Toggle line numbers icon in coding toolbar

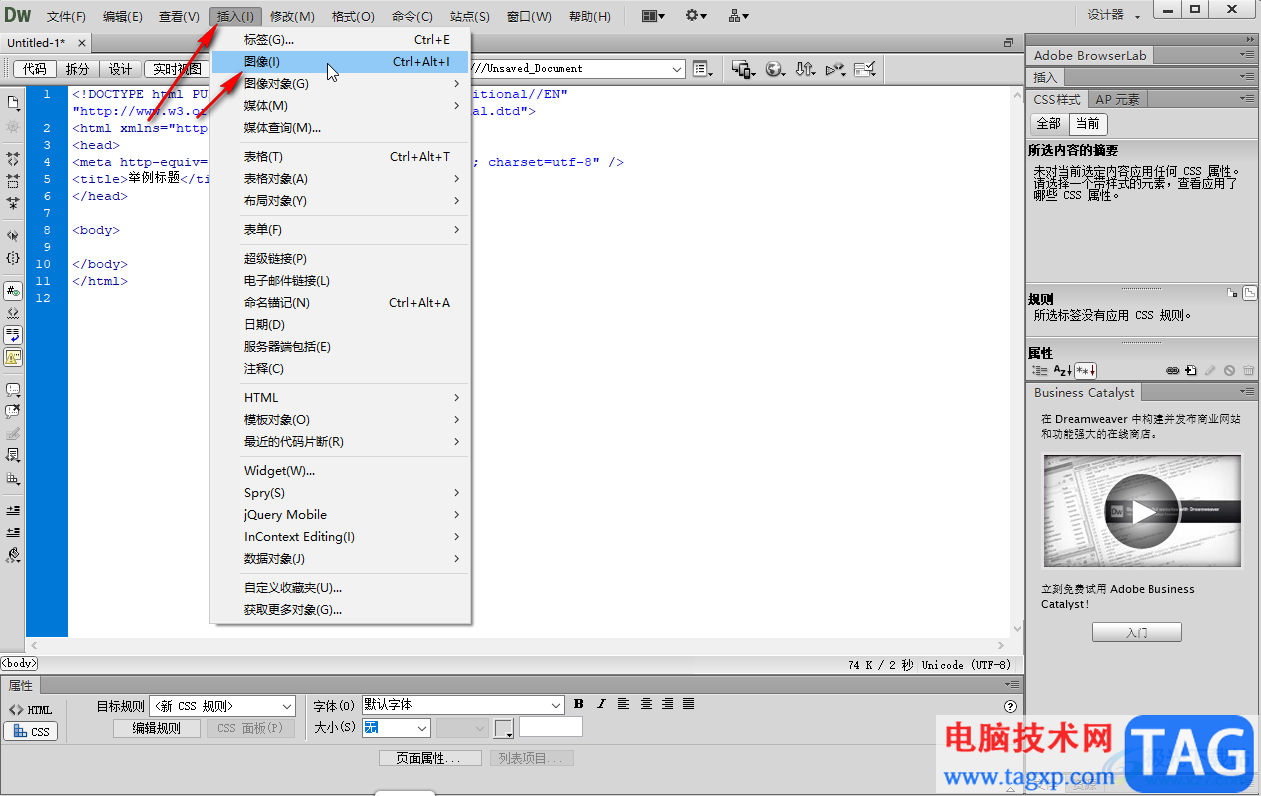[13, 290]
